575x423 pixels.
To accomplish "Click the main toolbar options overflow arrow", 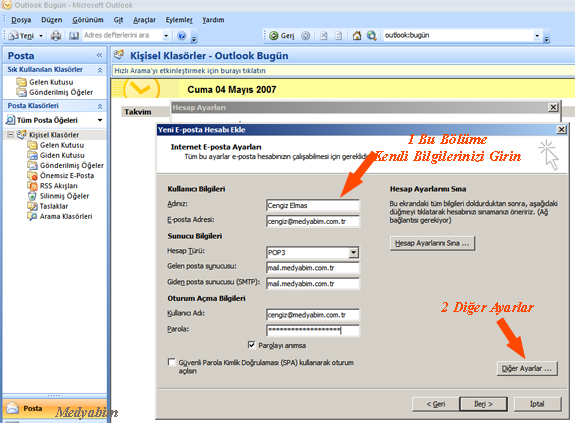I will [194, 37].
